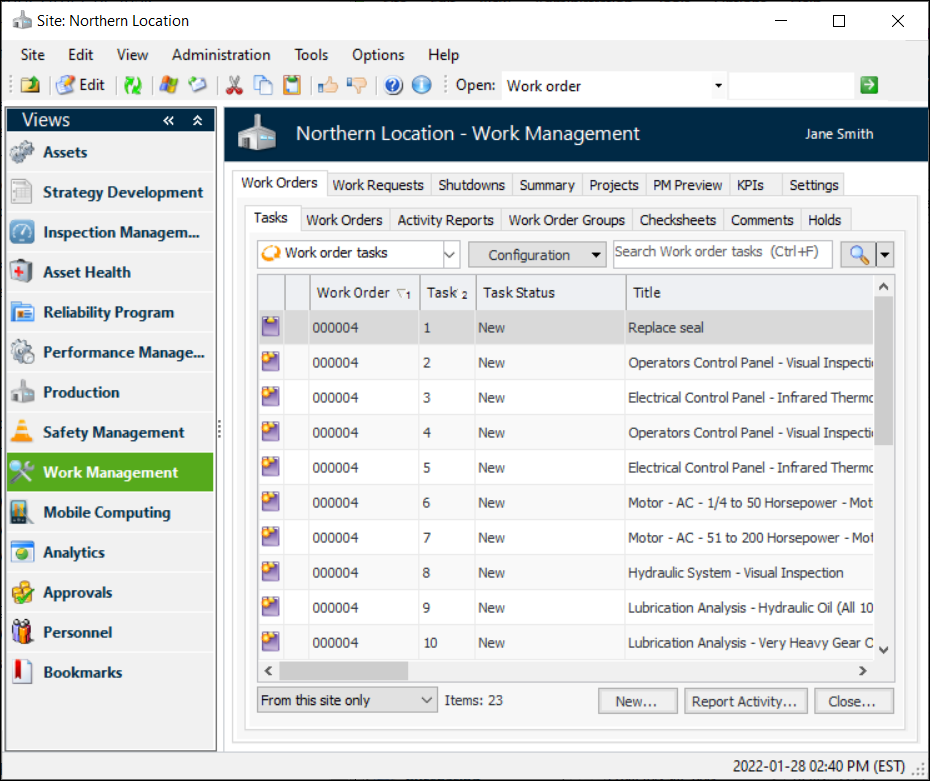Click the magnifier search icon
The image size is (930, 781).
(x=858, y=255)
